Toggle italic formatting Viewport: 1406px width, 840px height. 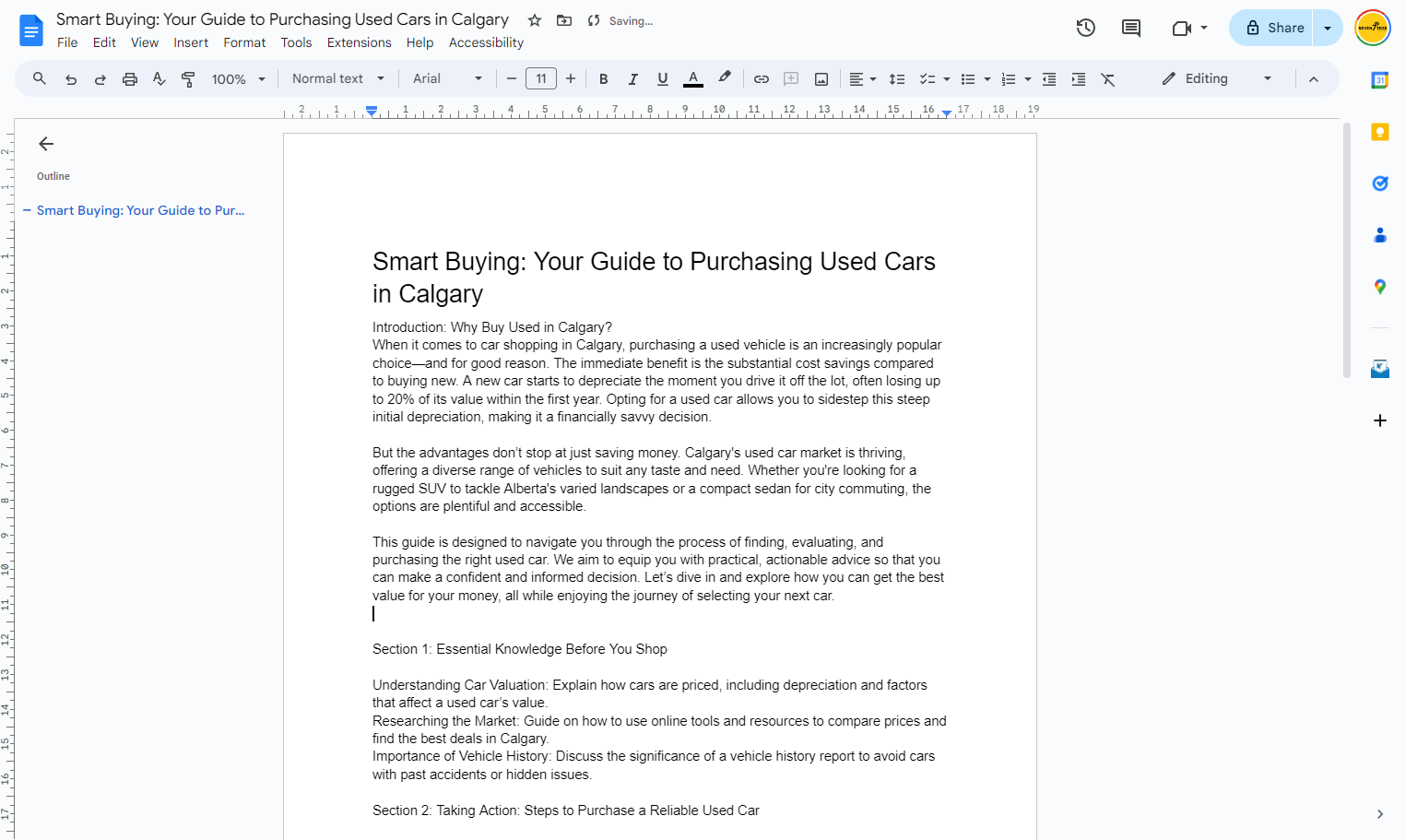pos(633,79)
